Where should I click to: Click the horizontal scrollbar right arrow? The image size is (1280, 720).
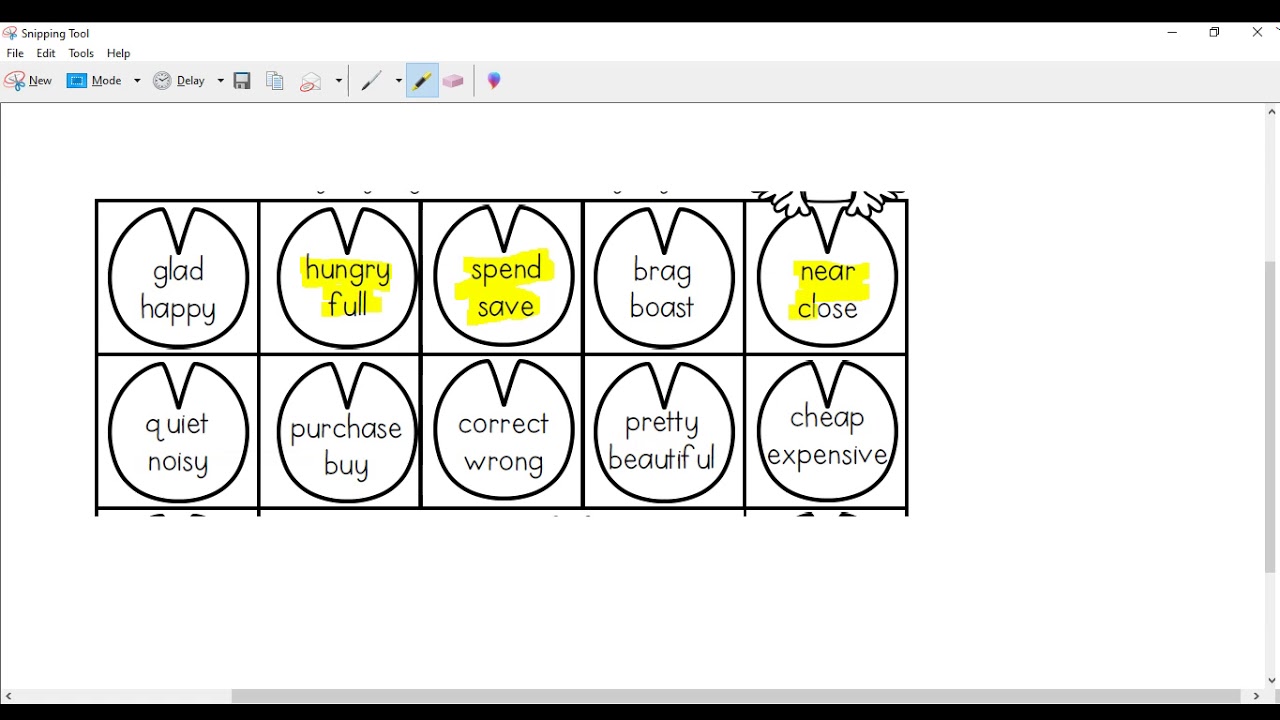point(1256,696)
